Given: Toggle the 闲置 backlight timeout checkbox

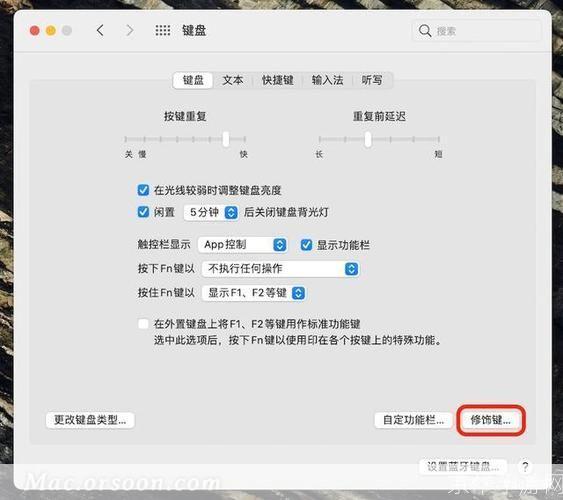Looking at the screenshot, I should click(143, 212).
